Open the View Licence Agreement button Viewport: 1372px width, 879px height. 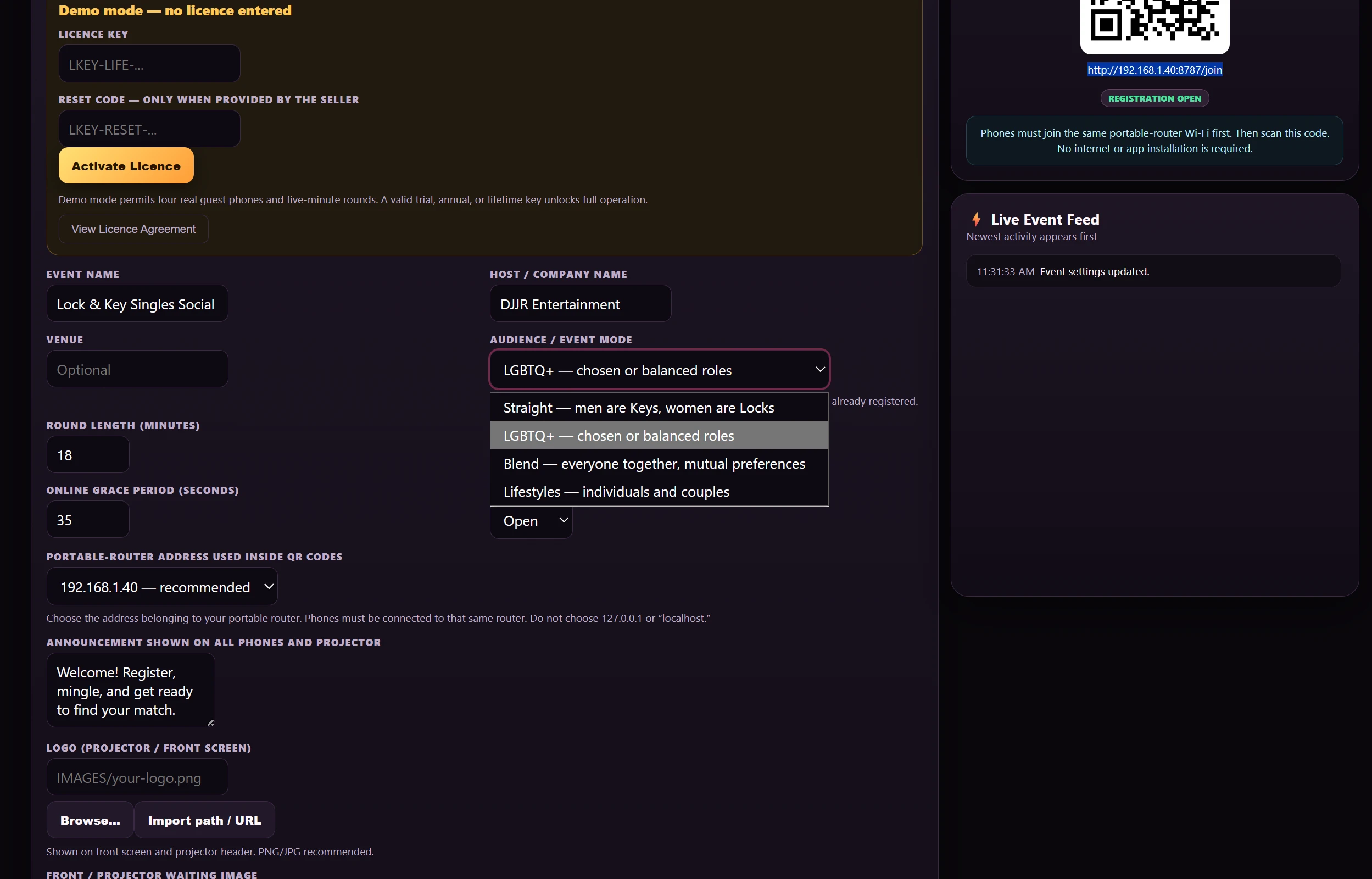(133, 229)
